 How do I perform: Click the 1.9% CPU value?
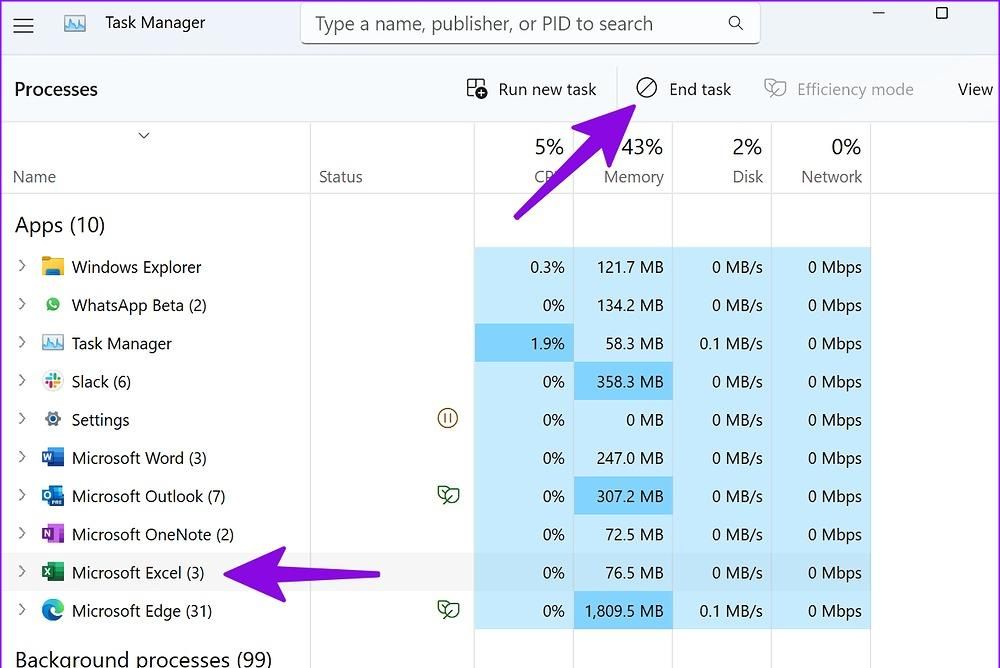[547, 343]
